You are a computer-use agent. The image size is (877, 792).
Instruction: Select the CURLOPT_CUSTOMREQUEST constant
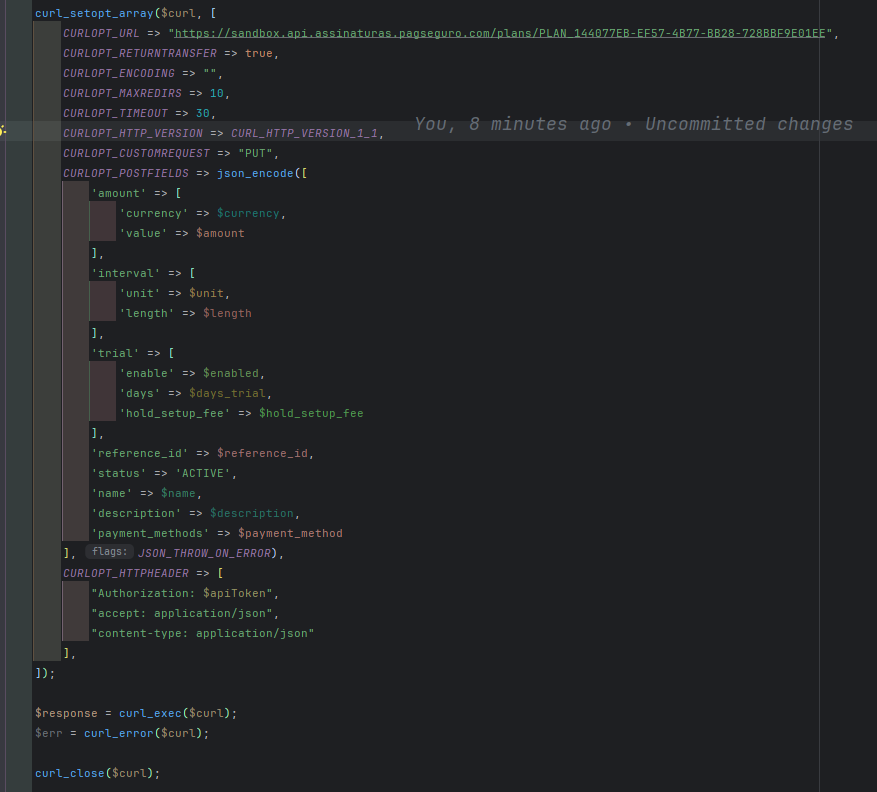(x=136, y=153)
